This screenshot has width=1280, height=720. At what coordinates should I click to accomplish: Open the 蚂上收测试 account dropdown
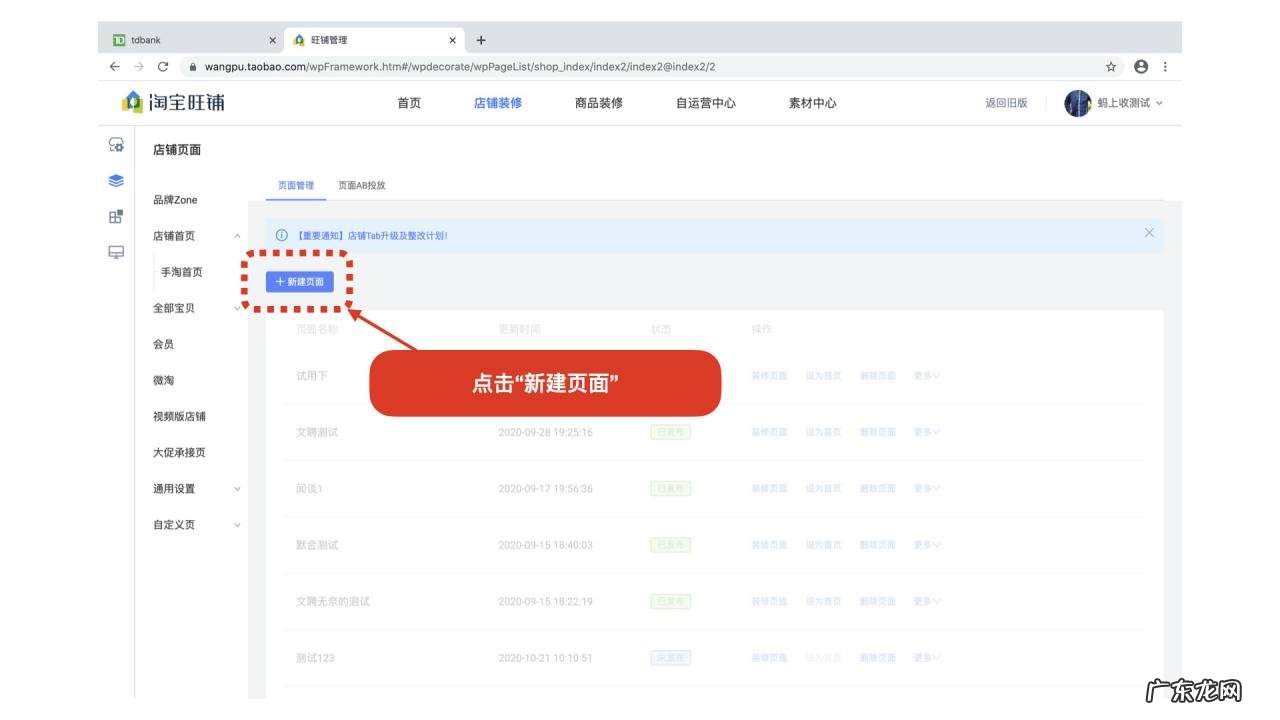(1125, 102)
